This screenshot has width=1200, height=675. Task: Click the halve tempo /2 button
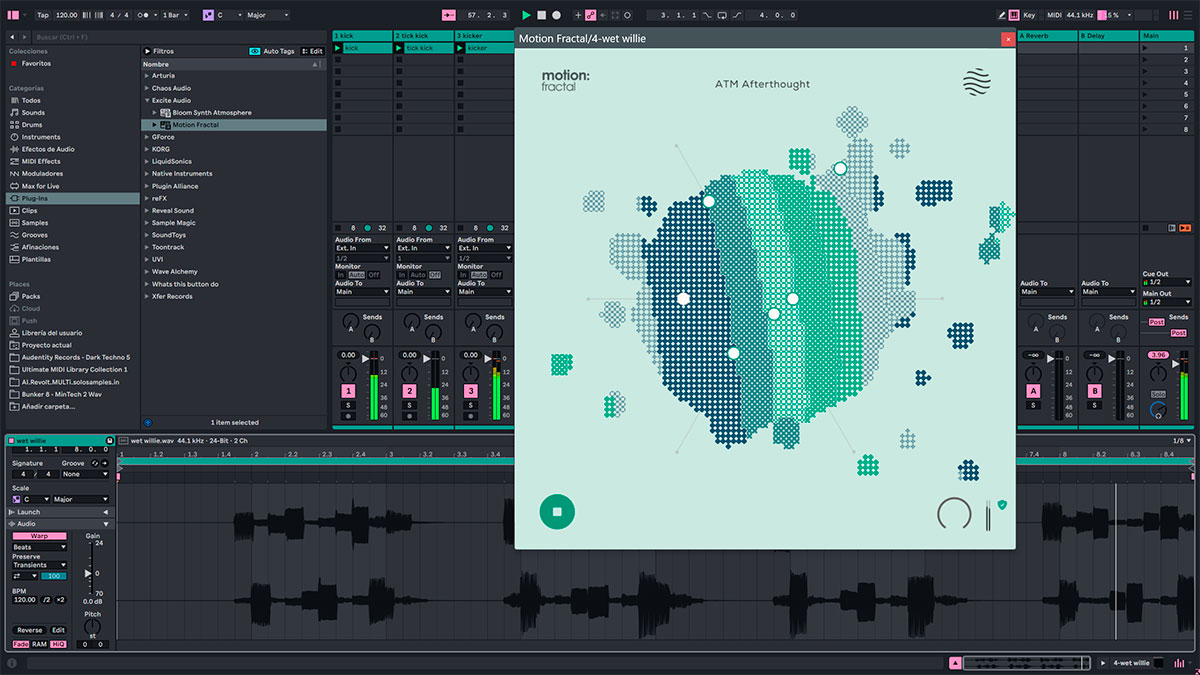click(x=46, y=599)
